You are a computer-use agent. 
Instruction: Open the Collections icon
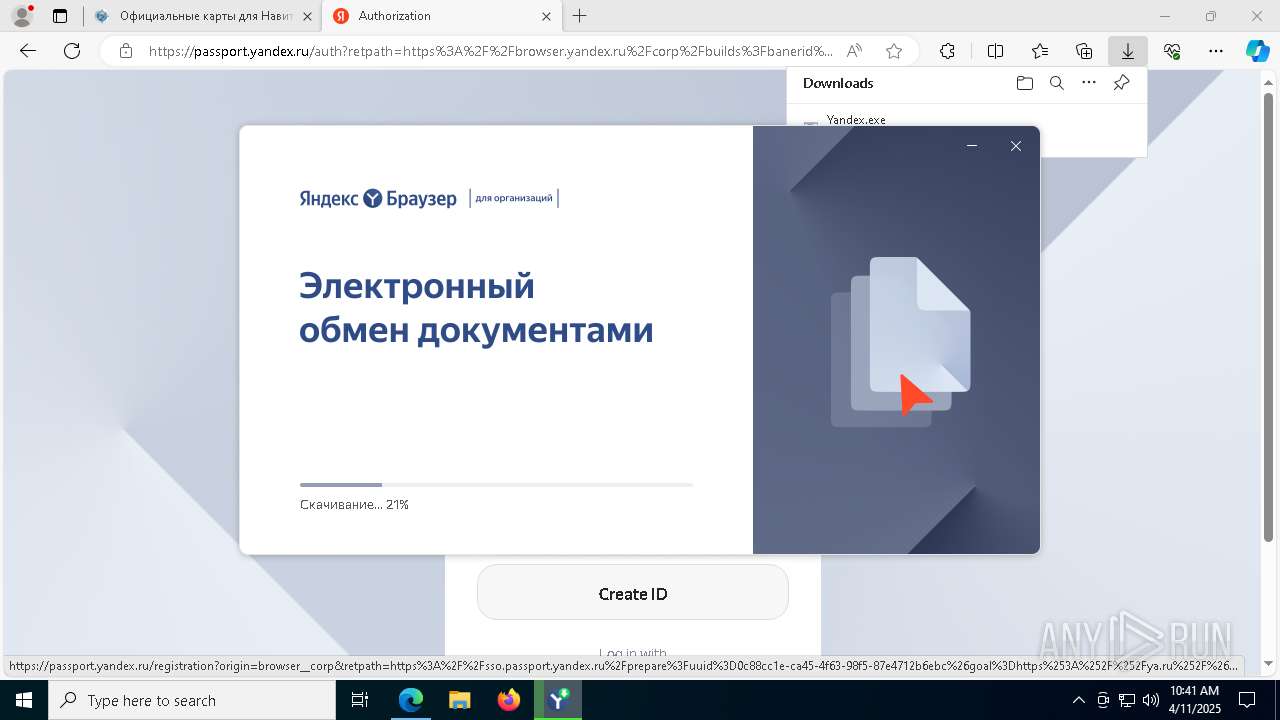[1084, 51]
